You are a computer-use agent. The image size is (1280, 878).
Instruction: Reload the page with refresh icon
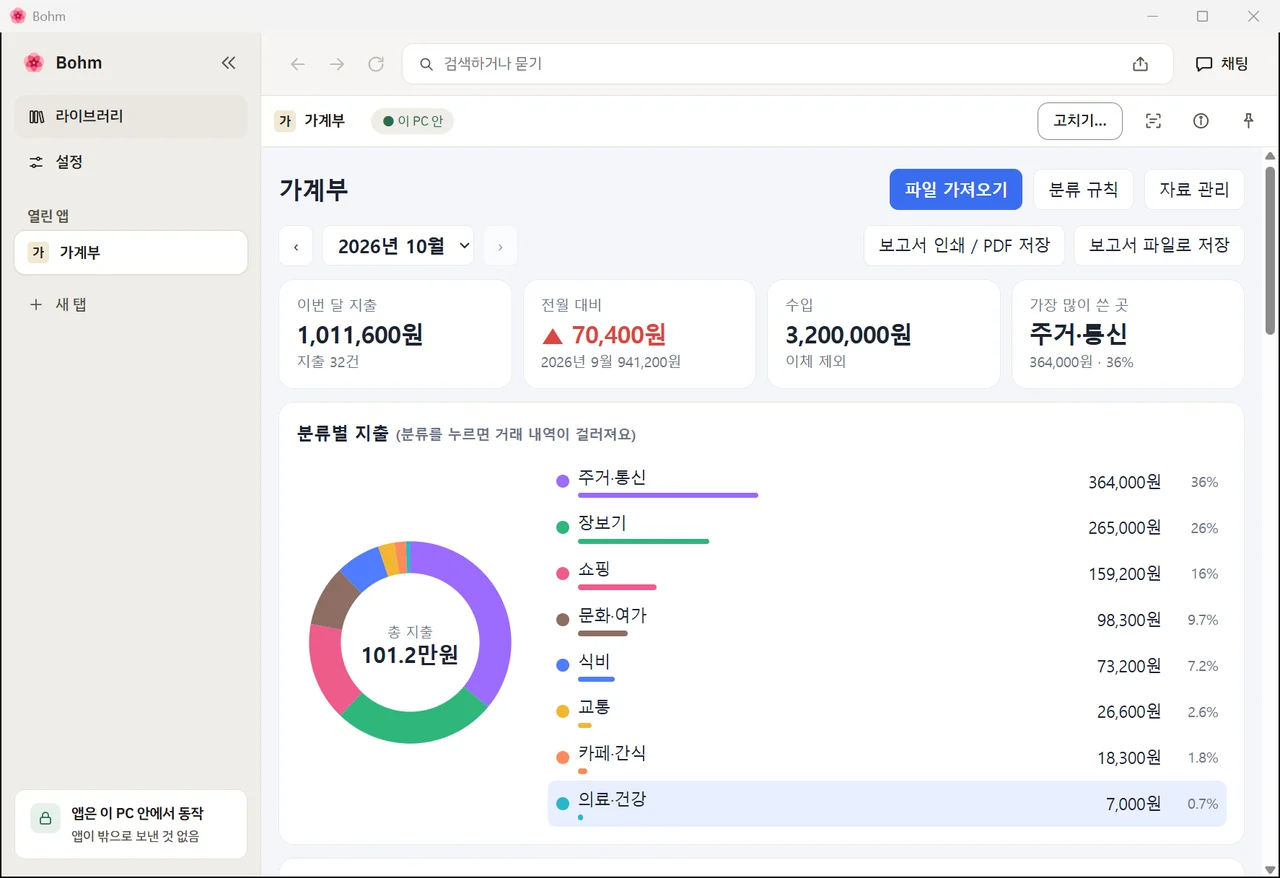(376, 64)
